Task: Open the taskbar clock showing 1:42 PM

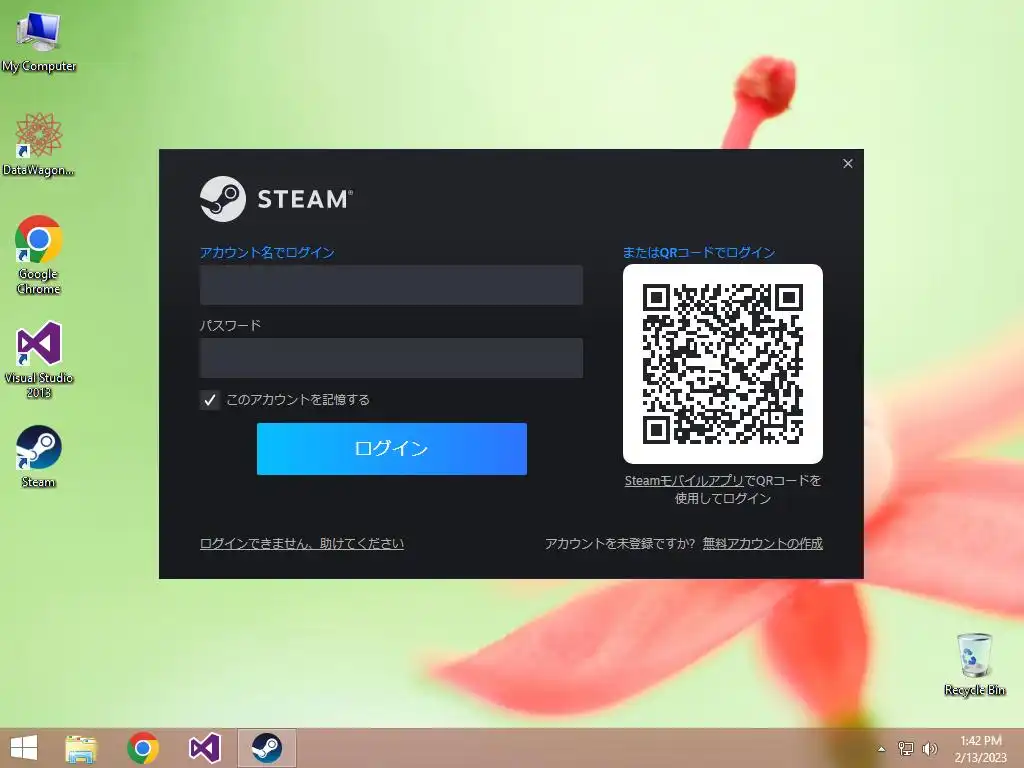Action: pos(980,748)
